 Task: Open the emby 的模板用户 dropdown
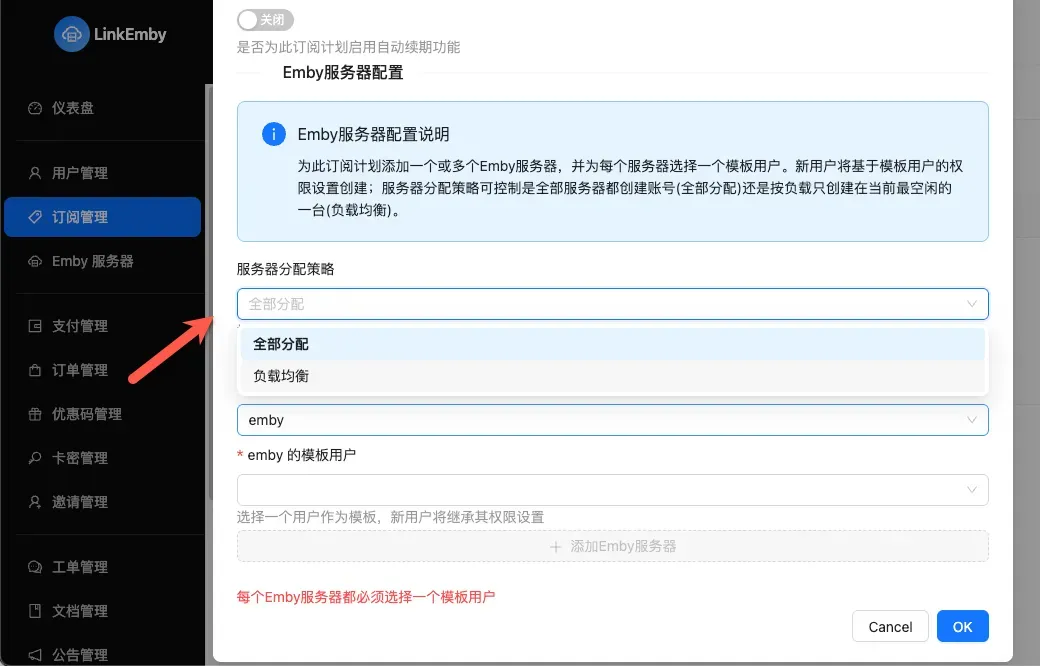pos(612,490)
